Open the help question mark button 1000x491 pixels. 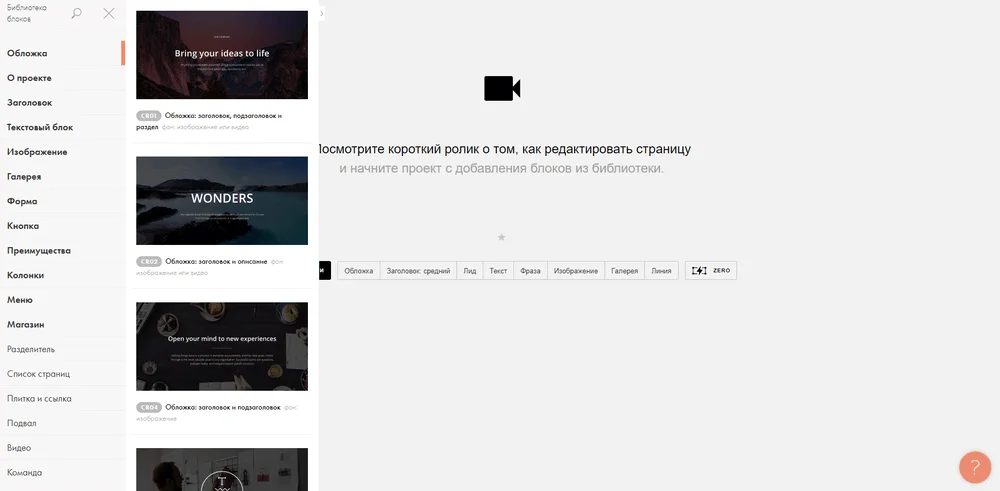[975, 467]
